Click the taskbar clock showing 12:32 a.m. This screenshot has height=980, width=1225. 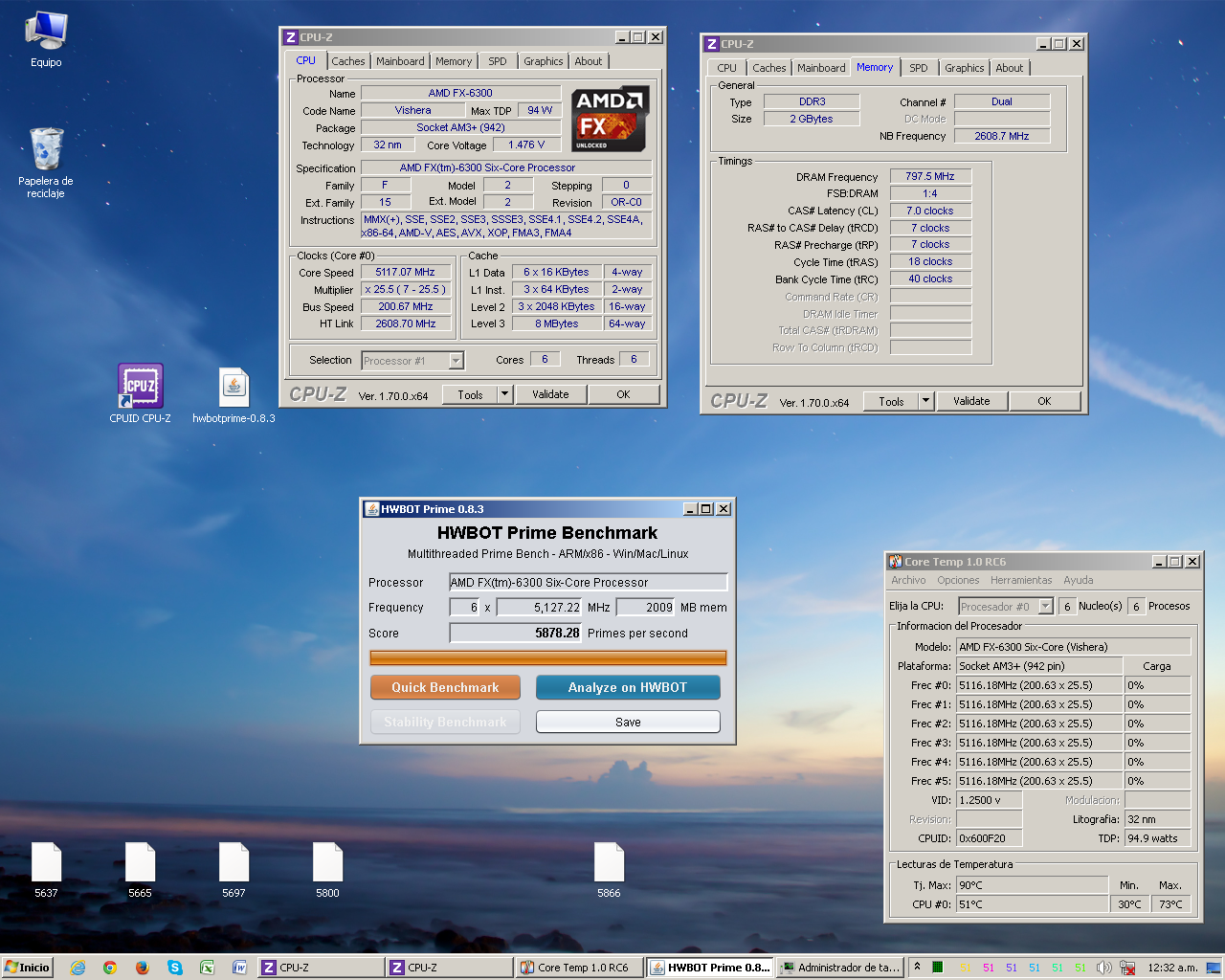1172,968
